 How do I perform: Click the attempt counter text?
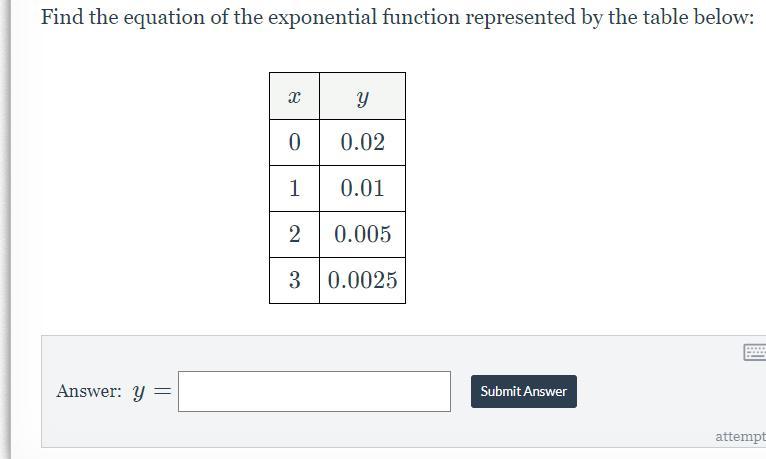tap(739, 436)
